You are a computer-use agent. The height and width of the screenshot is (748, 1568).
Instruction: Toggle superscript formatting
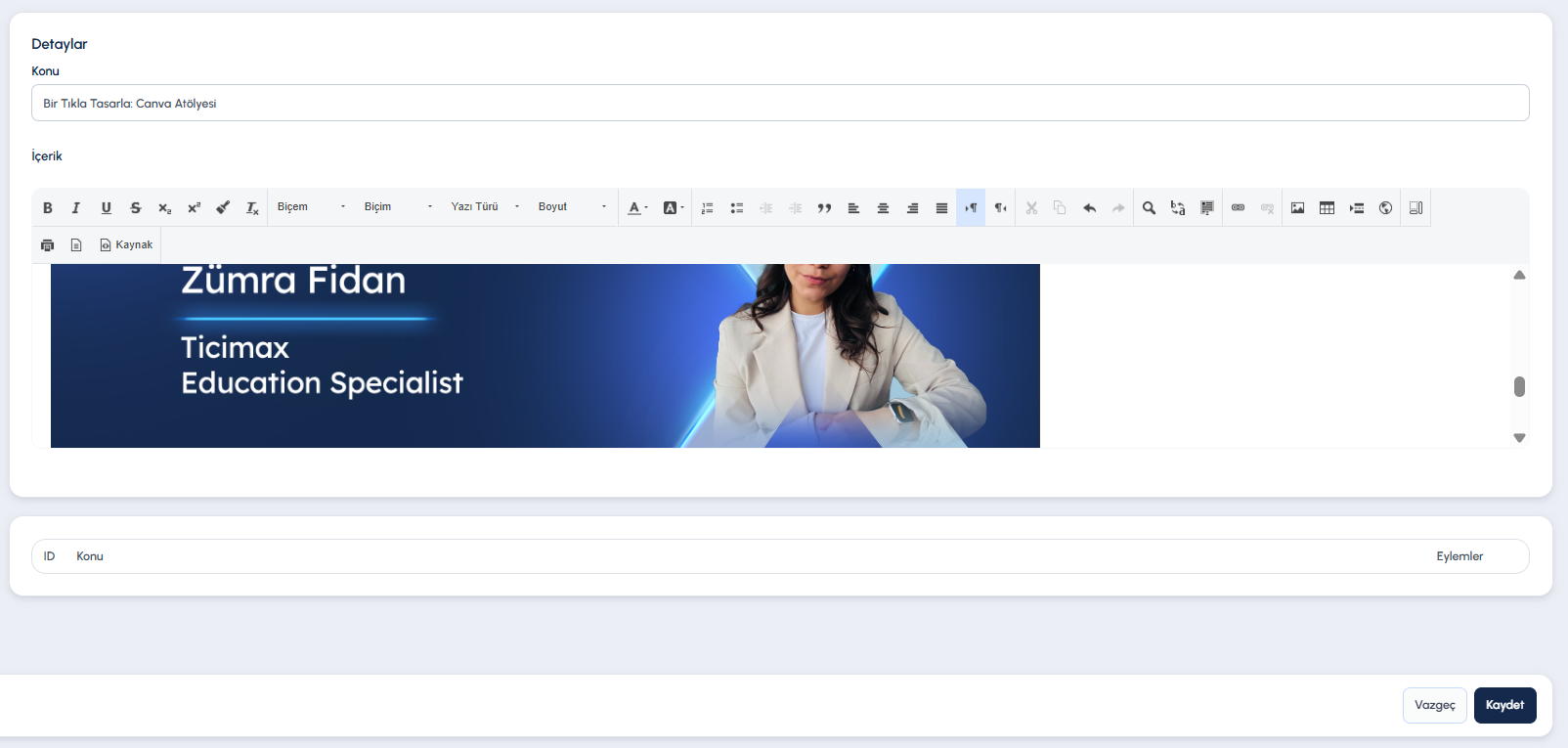(x=194, y=207)
